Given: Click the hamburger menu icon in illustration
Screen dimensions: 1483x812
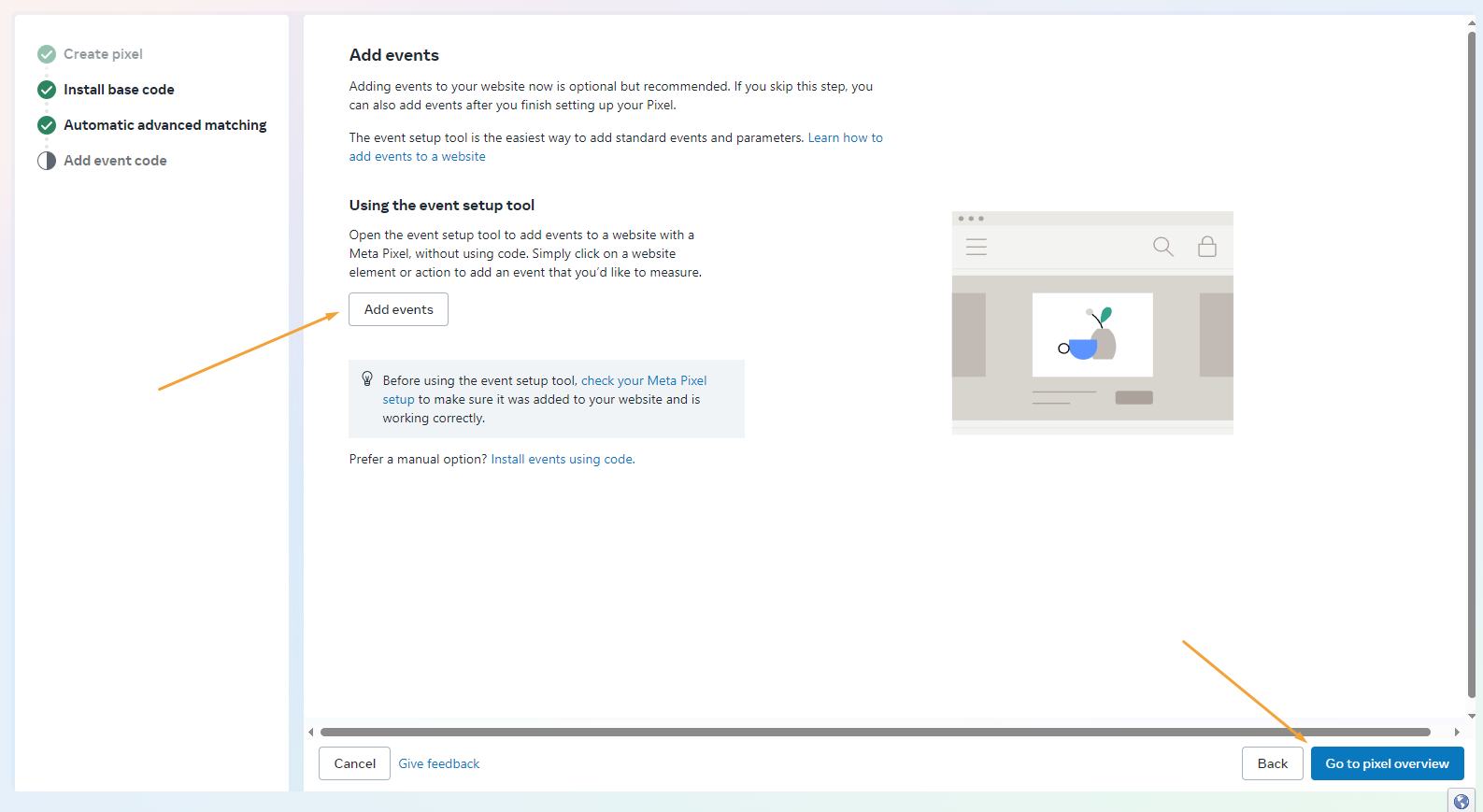Looking at the screenshot, I should (977, 247).
